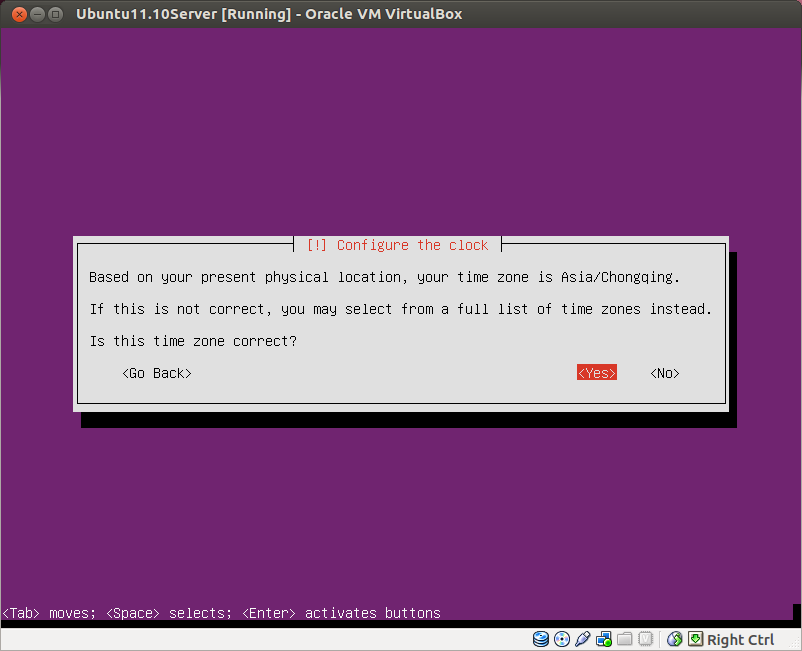
Task: Click the Tab key hint text
Action: [x=20, y=613]
